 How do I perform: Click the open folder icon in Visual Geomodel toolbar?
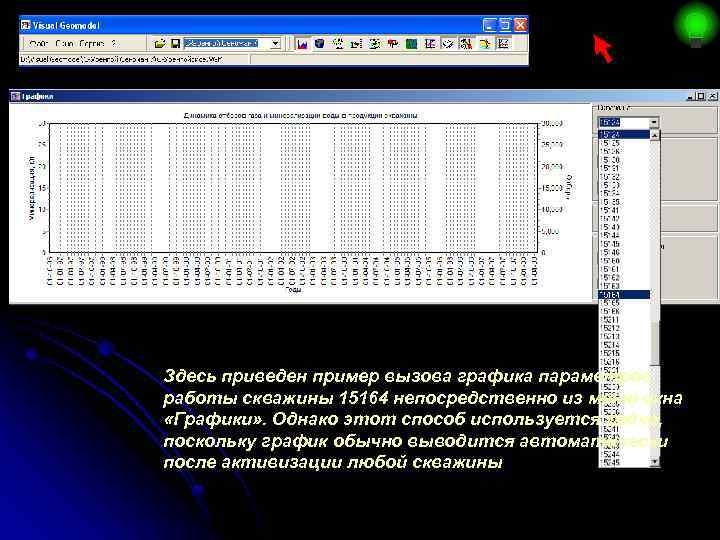pyautogui.click(x=159, y=44)
